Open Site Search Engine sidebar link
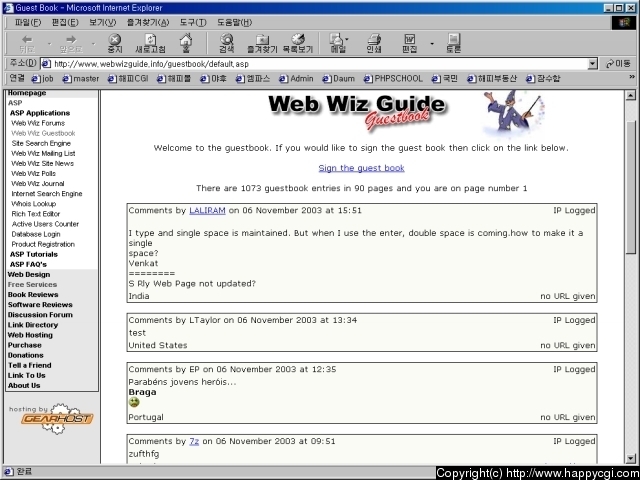Screen dimensions: 640x480 [41, 143]
